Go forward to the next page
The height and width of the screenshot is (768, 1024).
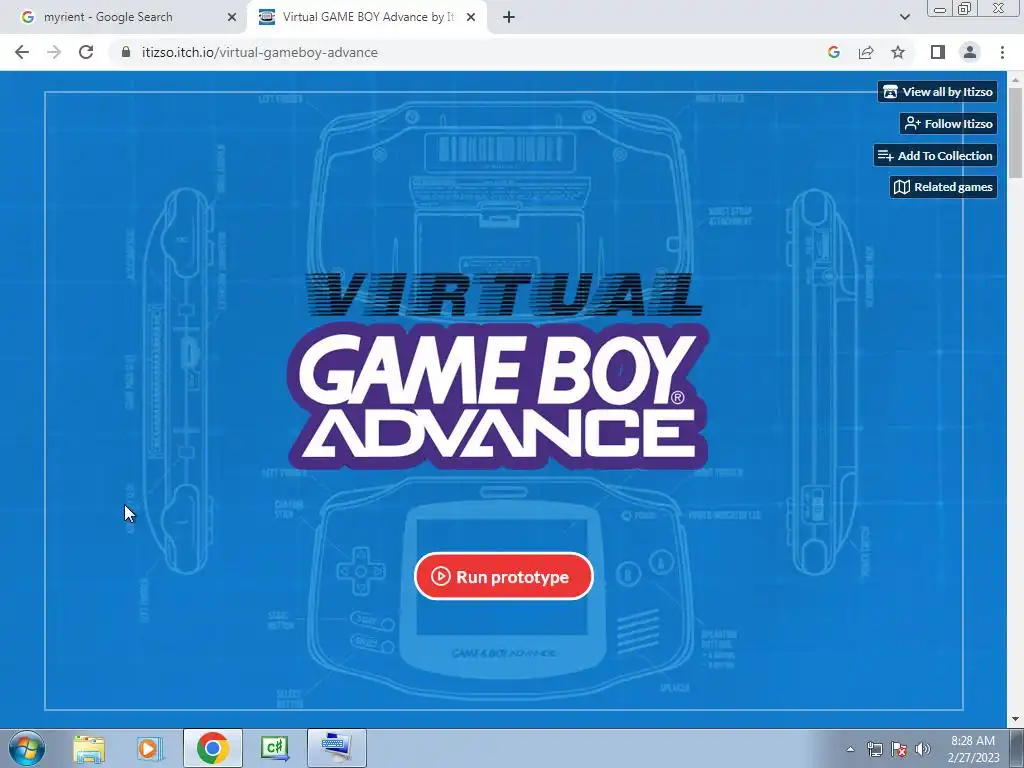click(x=54, y=52)
